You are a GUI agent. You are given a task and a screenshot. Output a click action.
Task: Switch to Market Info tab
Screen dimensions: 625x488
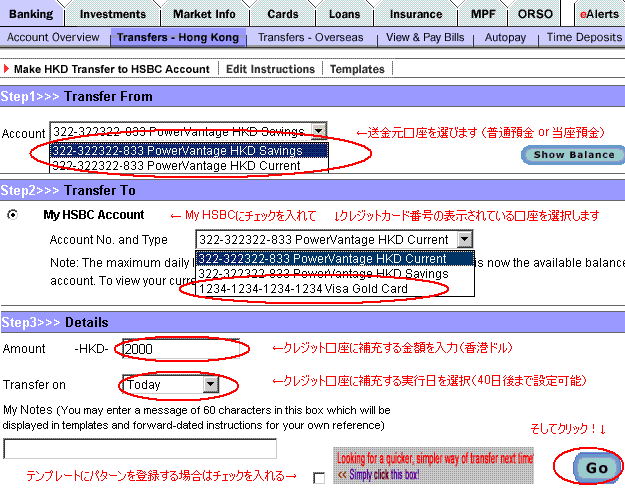click(x=204, y=14)
